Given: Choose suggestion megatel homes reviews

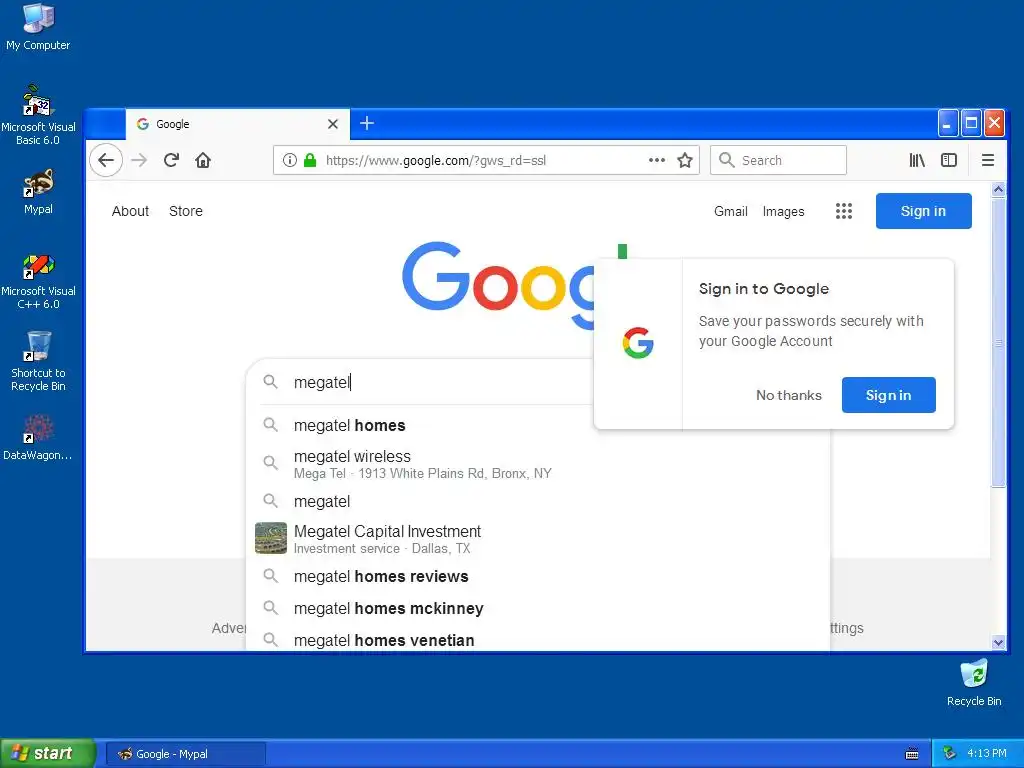Looking at the screenshot, I should [537, 577].
